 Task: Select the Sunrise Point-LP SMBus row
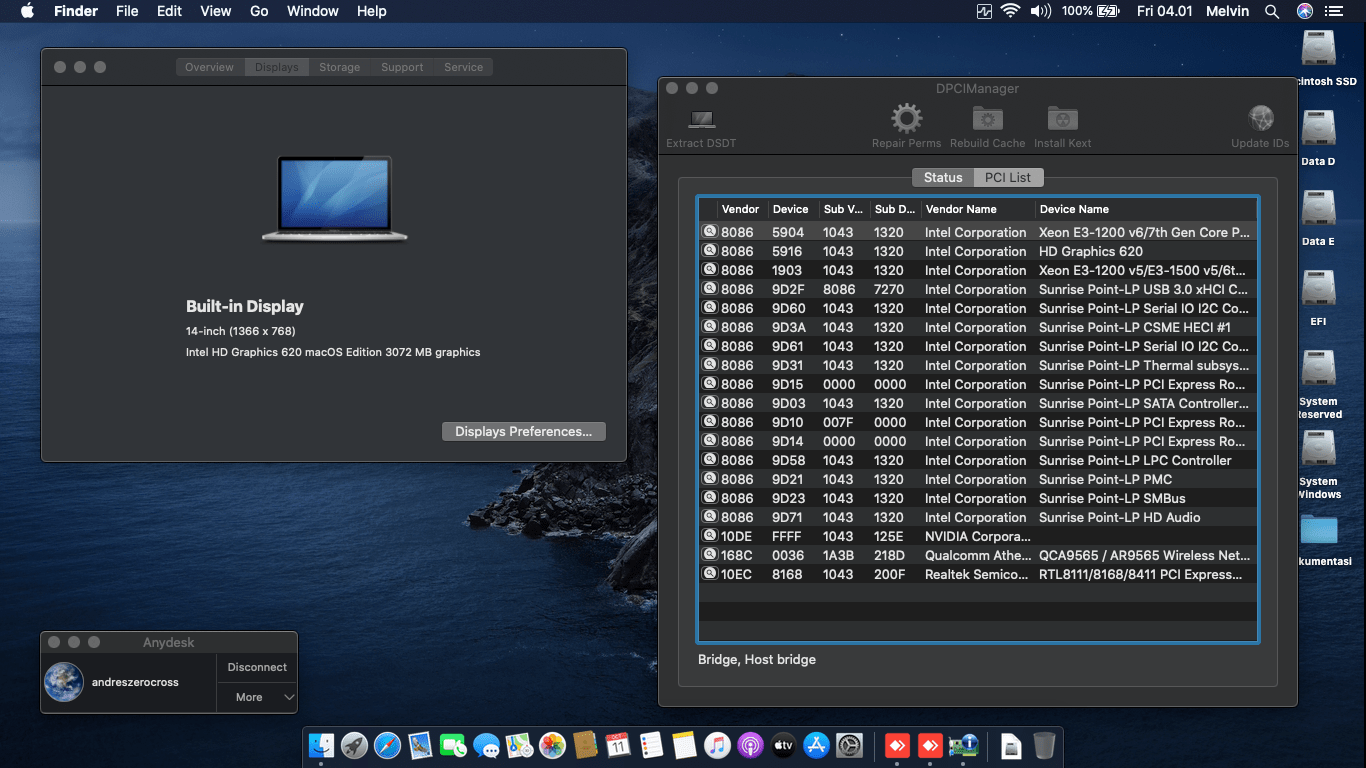click(x=977, y=498)
